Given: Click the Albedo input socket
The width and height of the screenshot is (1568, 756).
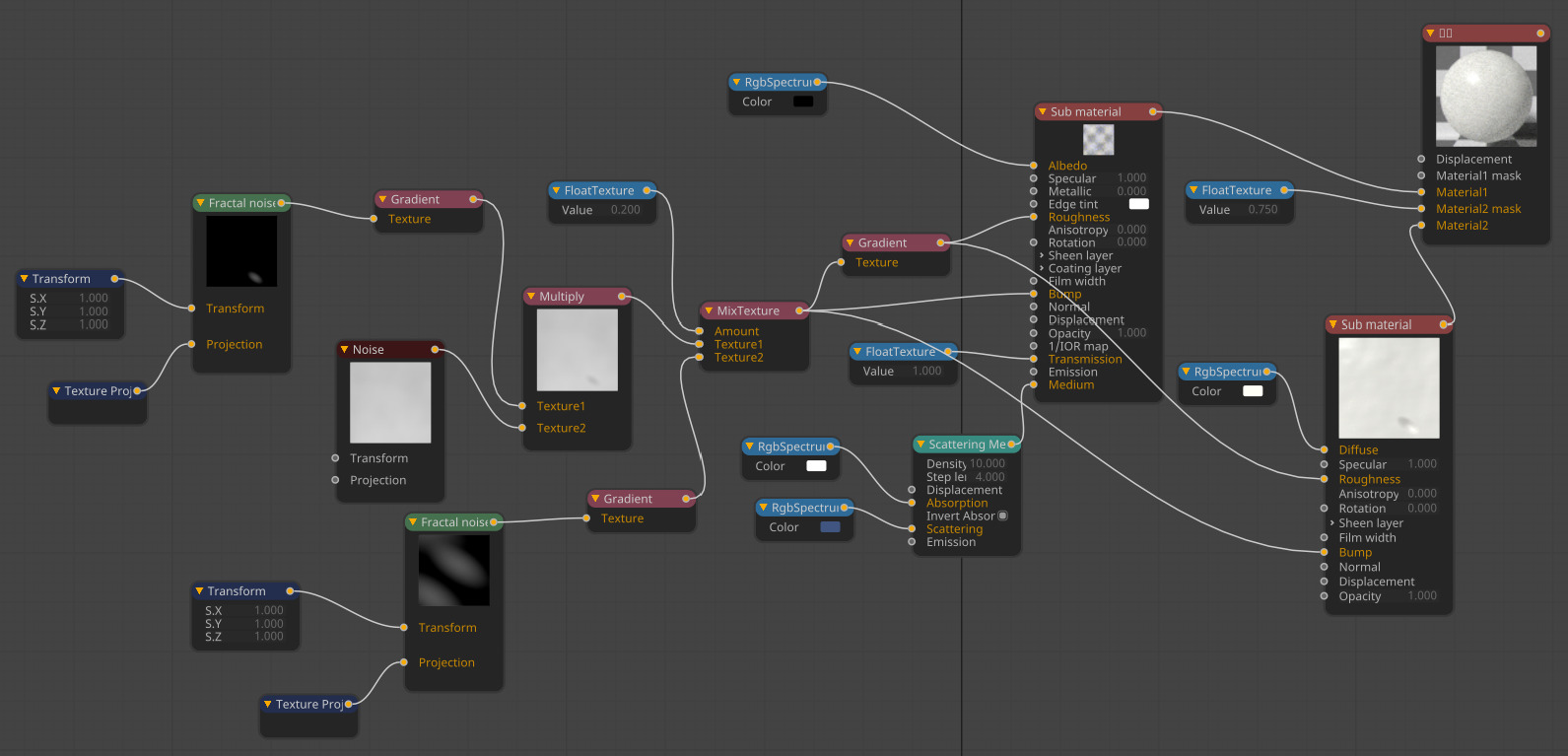Looking at the screenshot, I should point(1033,166).
